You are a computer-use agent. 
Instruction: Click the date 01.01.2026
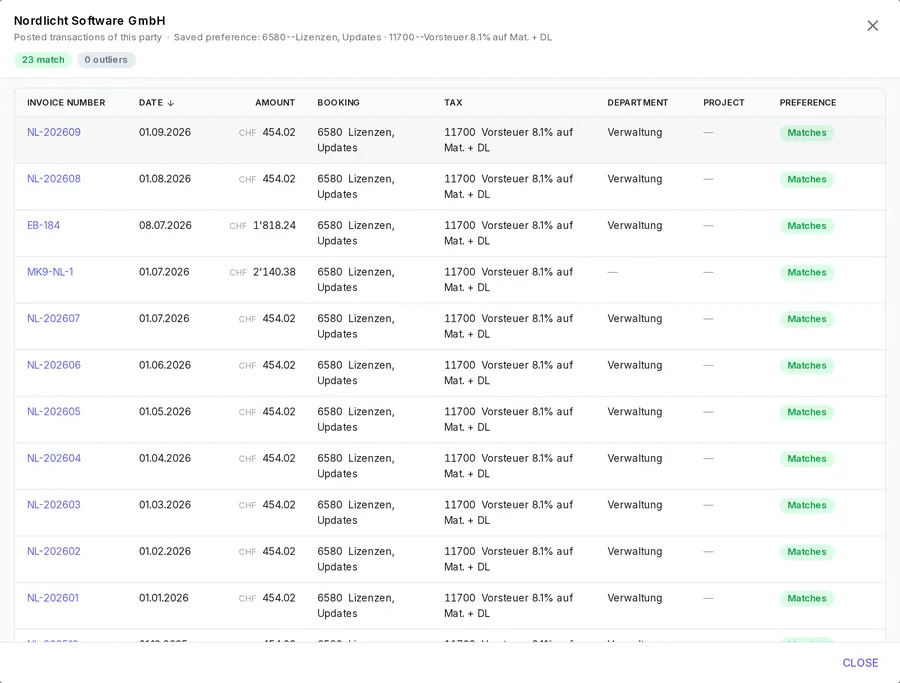164,597
